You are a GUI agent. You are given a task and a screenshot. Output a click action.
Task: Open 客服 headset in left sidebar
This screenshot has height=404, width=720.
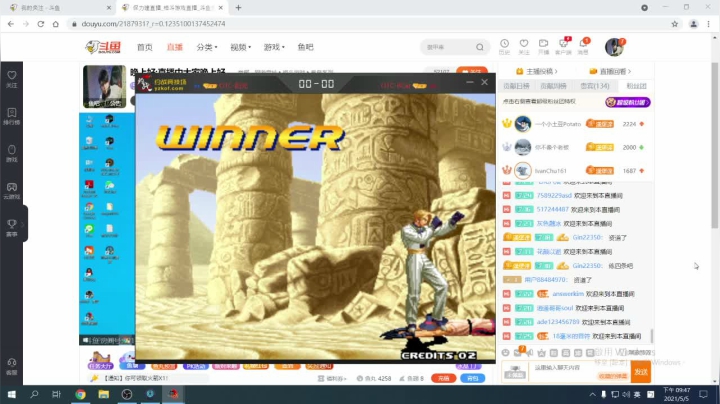click(x=11, y=366)
